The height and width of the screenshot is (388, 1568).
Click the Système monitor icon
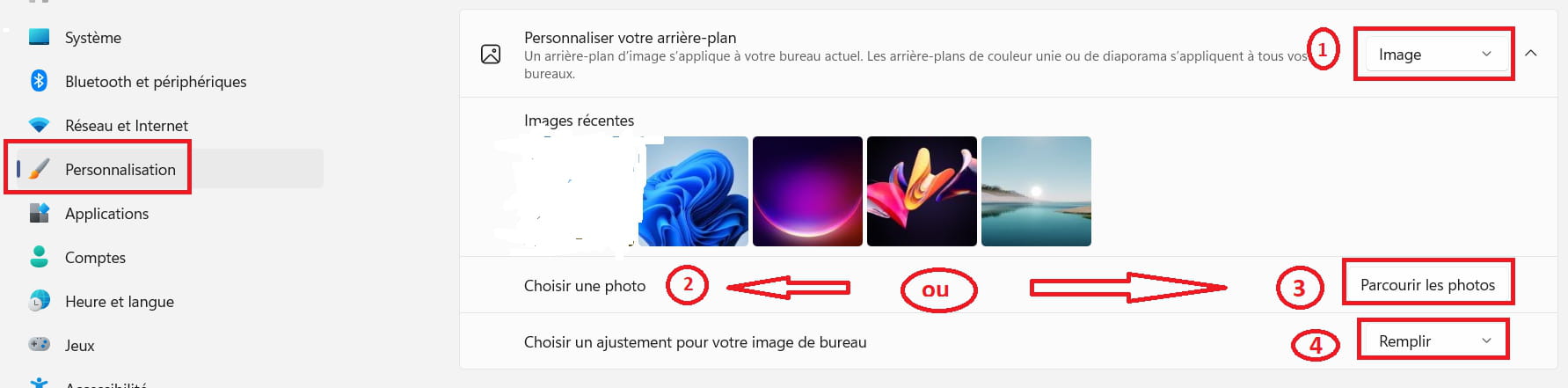pos(40,37)
